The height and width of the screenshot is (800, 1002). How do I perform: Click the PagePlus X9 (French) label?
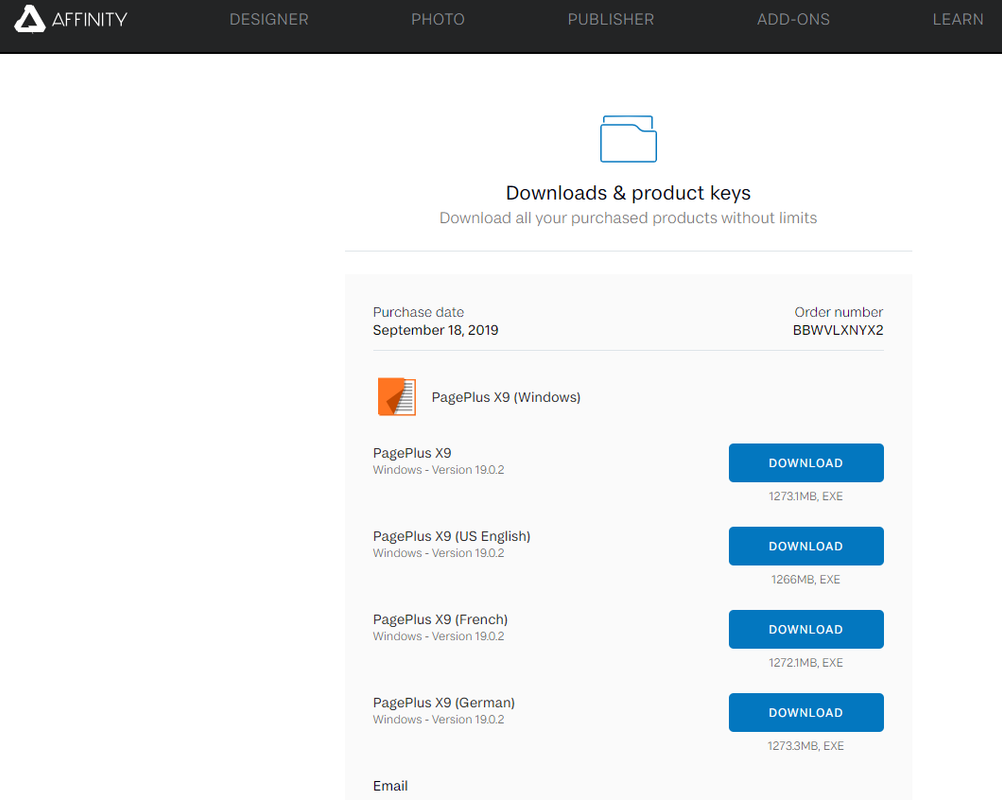[x=440, y=619]
